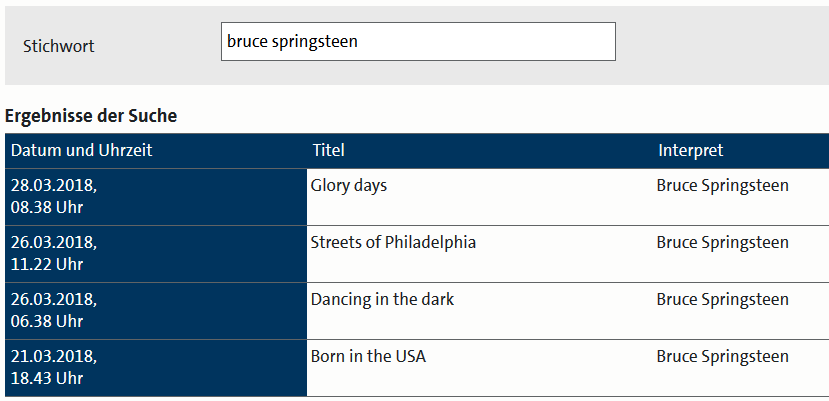Open the Streets of Philadelphia entry

coord(393,243)
